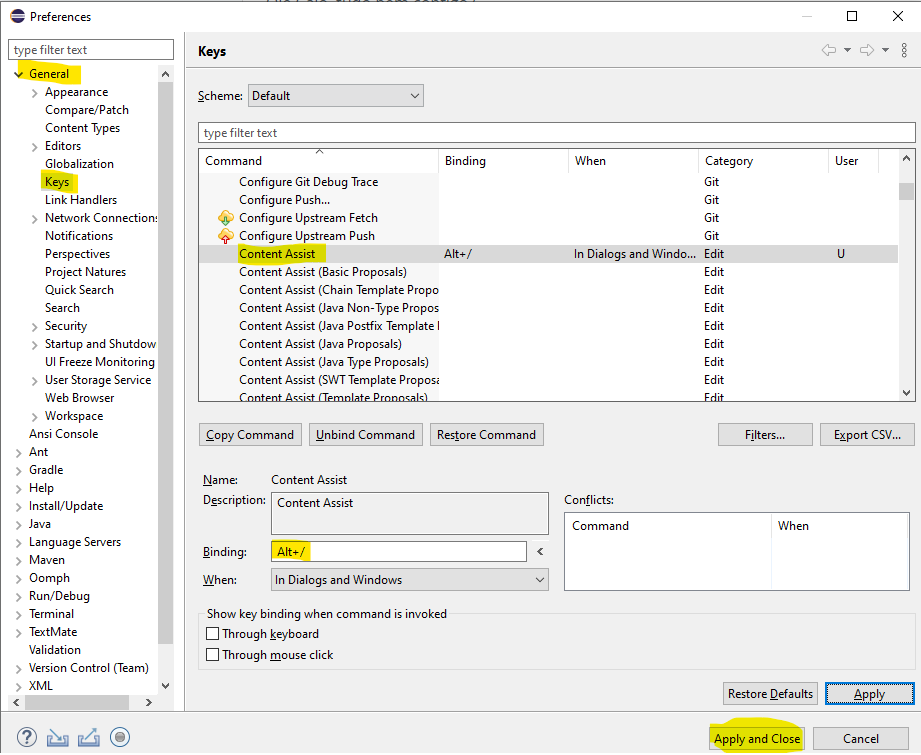
Task: Select Configure Push... row
Action: point(548,200)
